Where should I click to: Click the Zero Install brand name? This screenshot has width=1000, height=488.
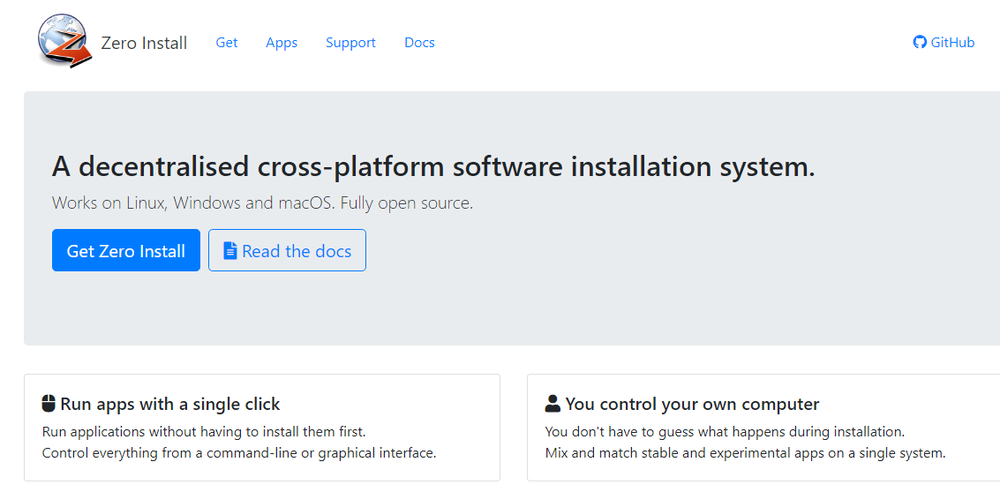[144, 43]
